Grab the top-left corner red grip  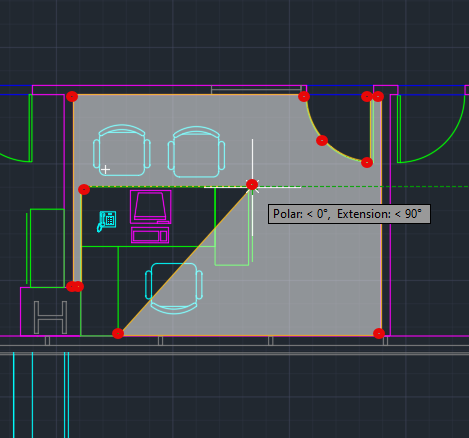click(x=72, y=97)
